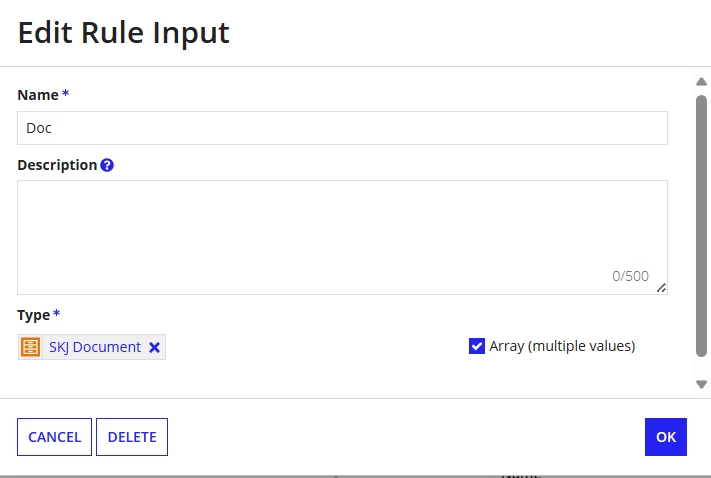Click the Type field label

tap(34, 315)
